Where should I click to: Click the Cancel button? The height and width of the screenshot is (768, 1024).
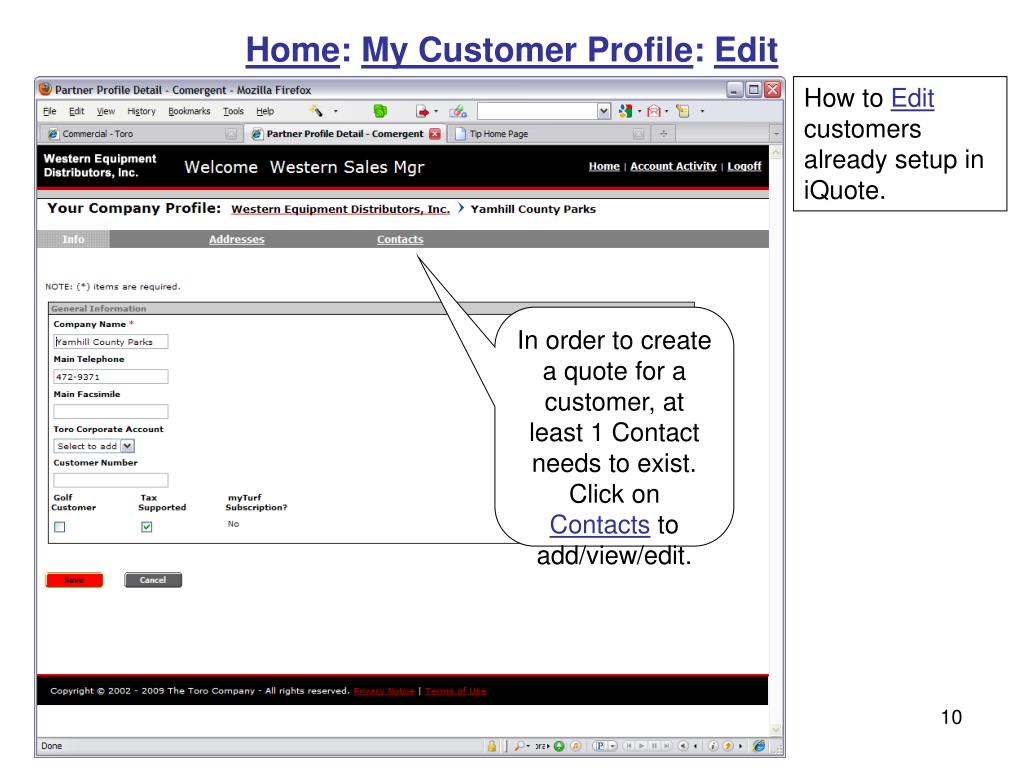[x=153, y=580]
